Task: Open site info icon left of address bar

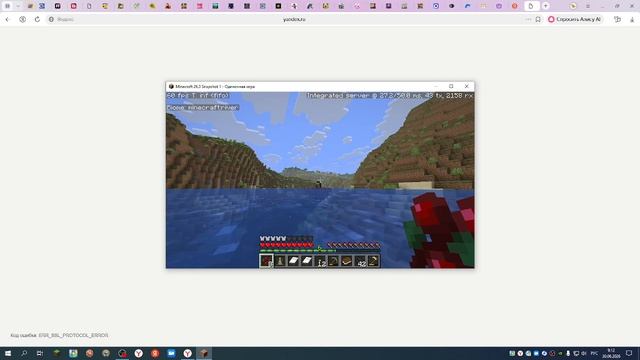Action: coord(51,19)
